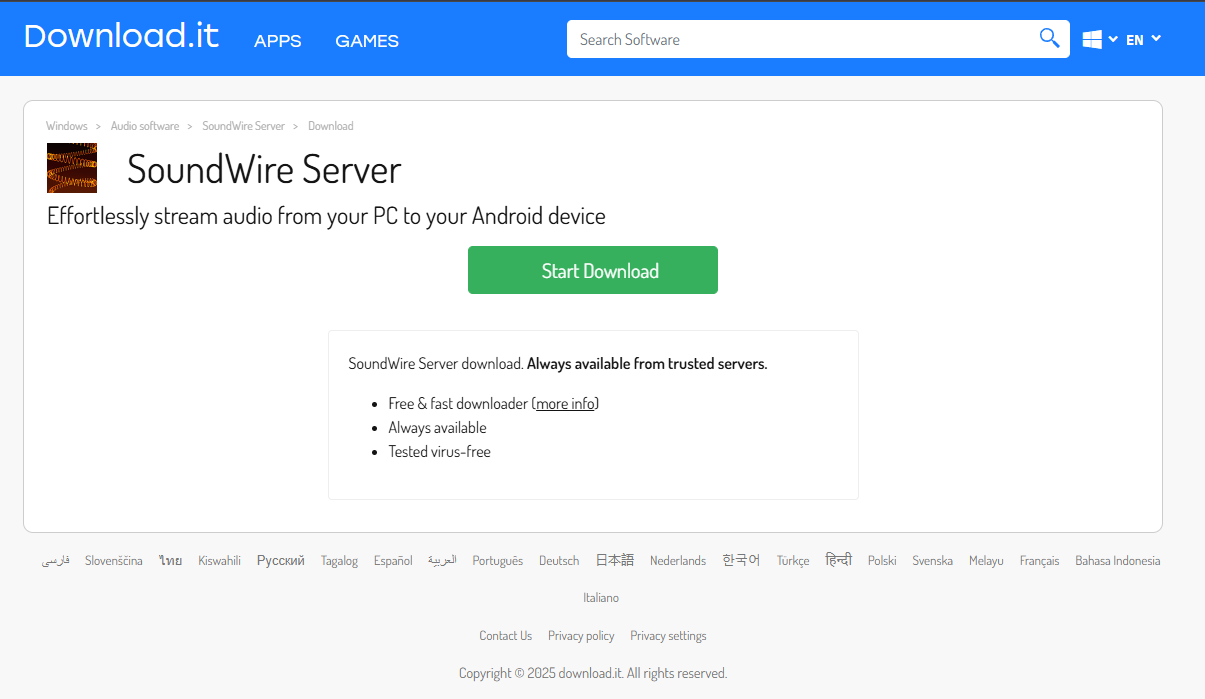The height and width of the screenshot is (699, 1205).
Task: Open the GAMES menu
Action: 367,41
